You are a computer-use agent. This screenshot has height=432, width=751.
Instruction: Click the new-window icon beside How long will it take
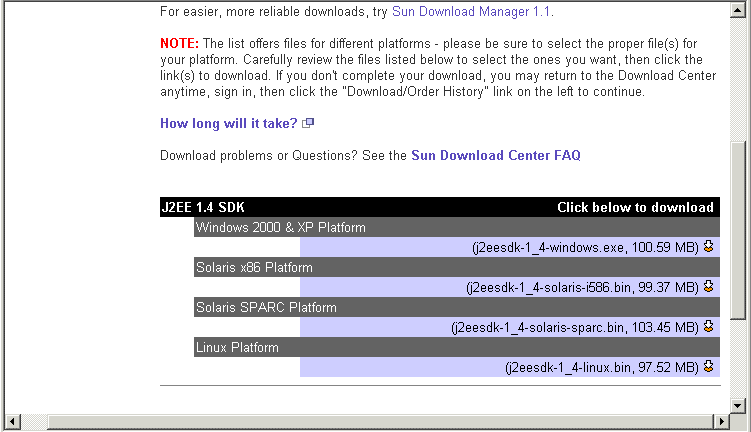click(308, 124)
